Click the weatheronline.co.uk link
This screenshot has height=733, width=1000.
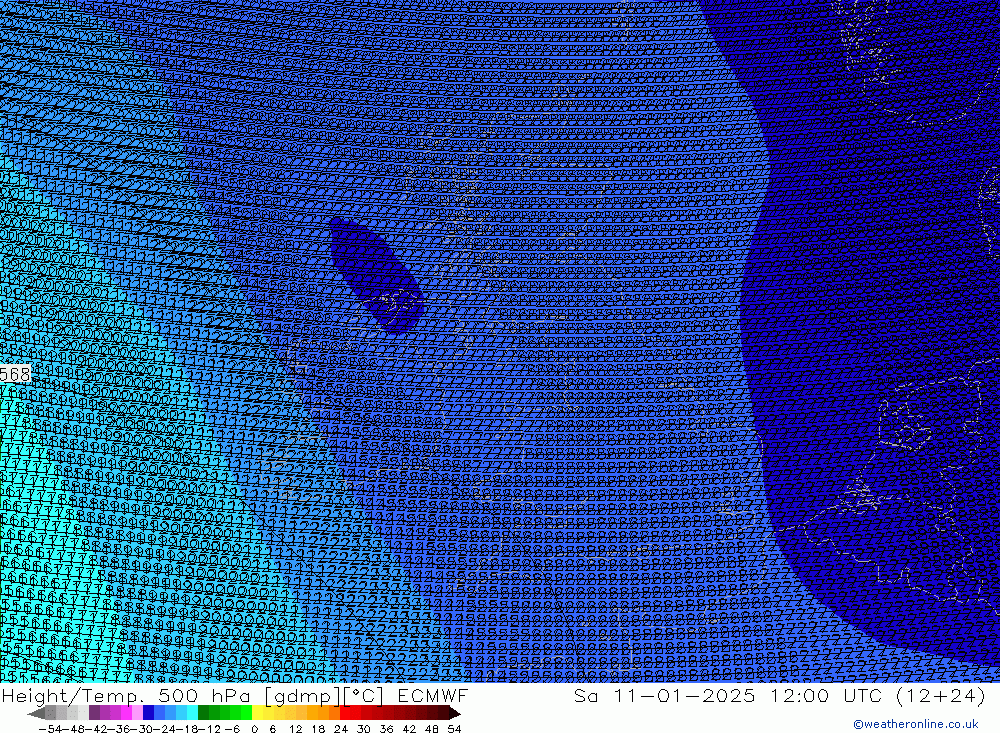click(916, 724)
